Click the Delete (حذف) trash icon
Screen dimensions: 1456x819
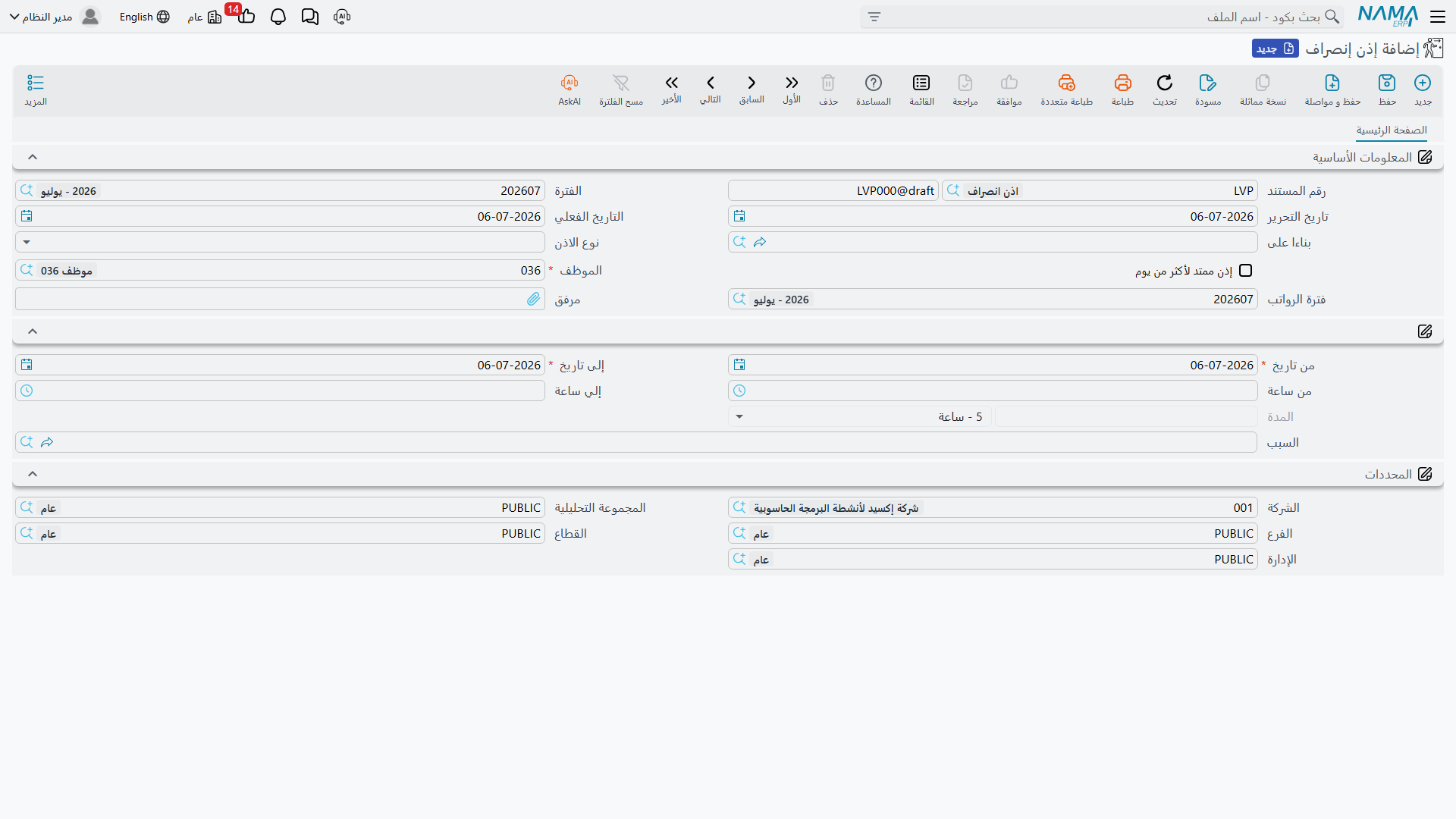tap(828, 83)
